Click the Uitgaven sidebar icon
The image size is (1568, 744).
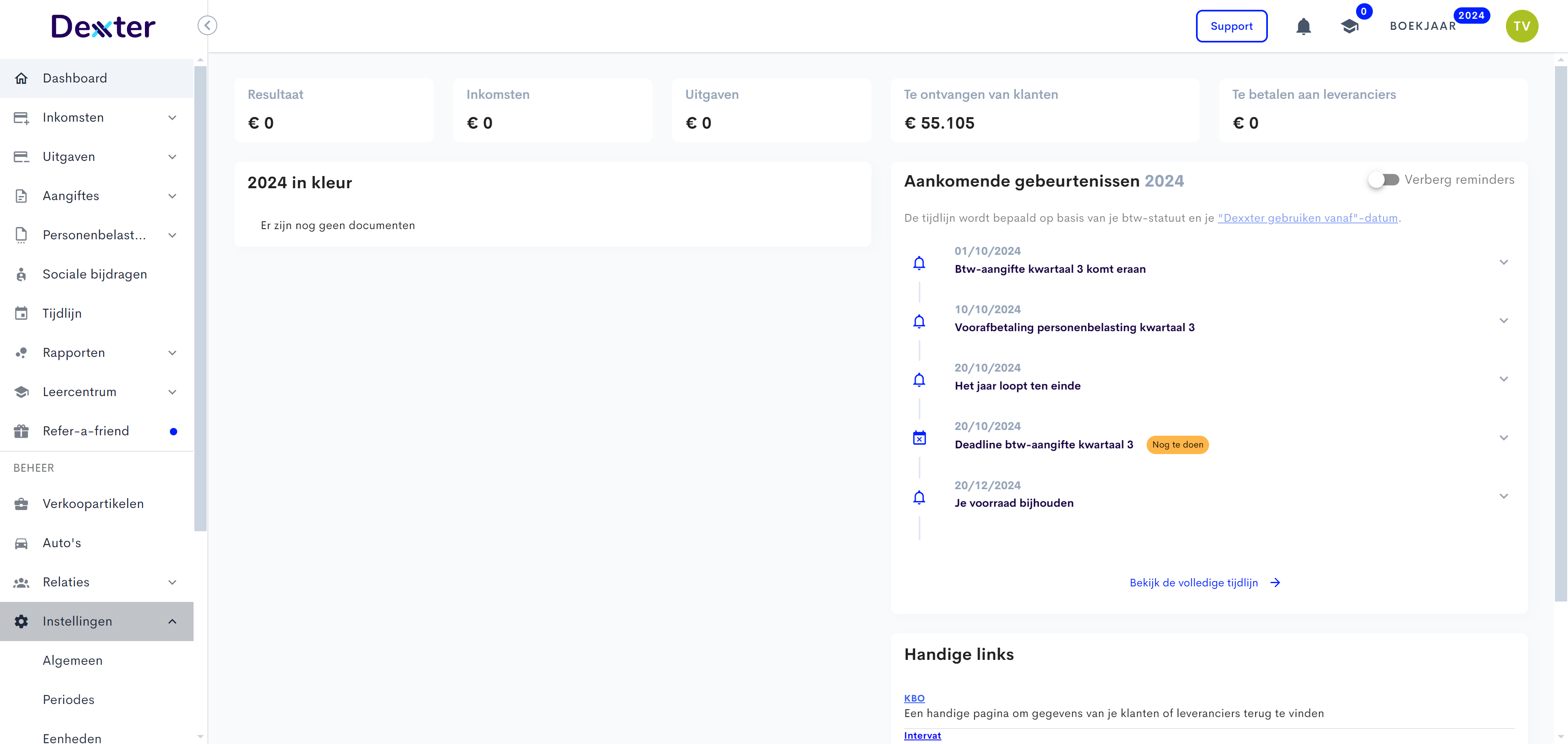[21, 157]
